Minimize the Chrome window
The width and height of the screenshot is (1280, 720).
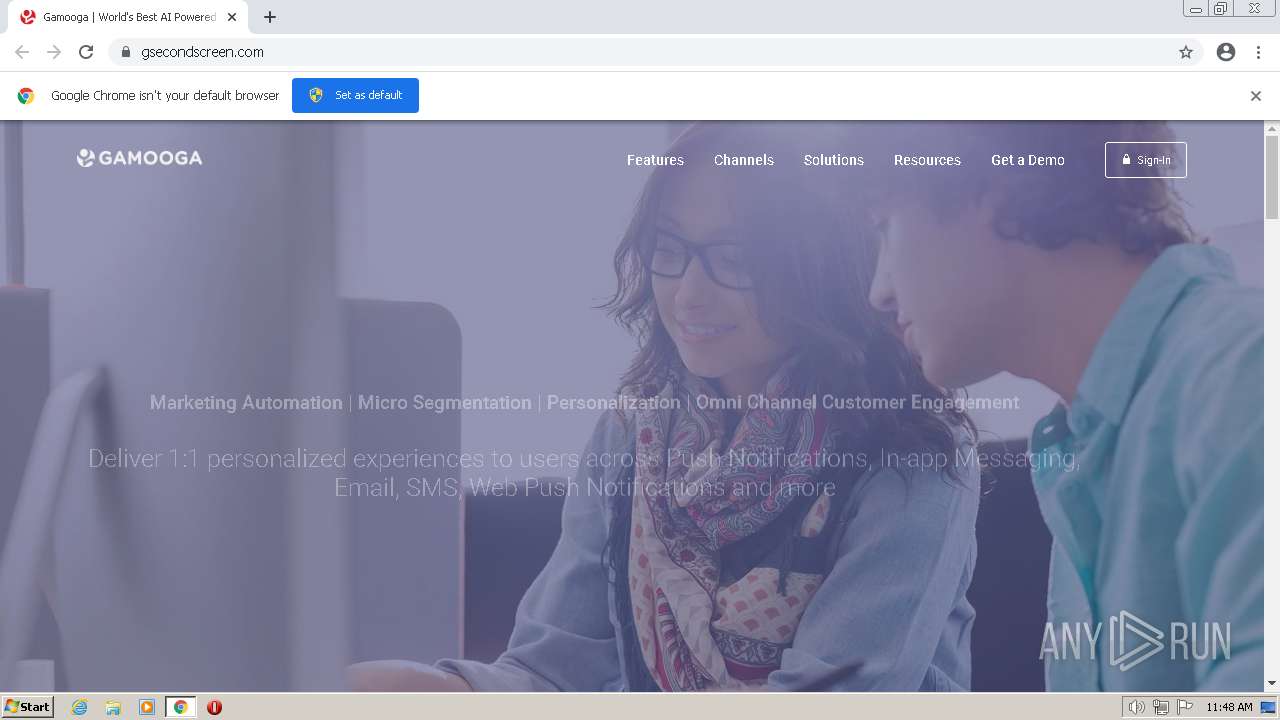(1195, 9)
